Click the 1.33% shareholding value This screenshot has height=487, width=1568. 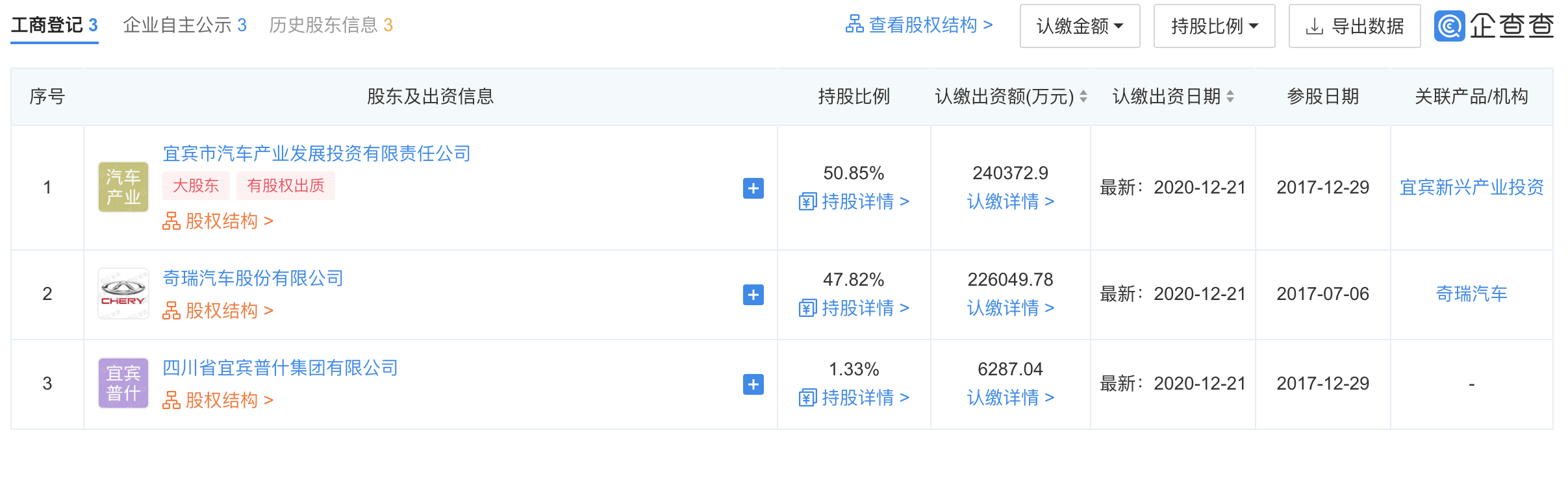tap(854, 369)
